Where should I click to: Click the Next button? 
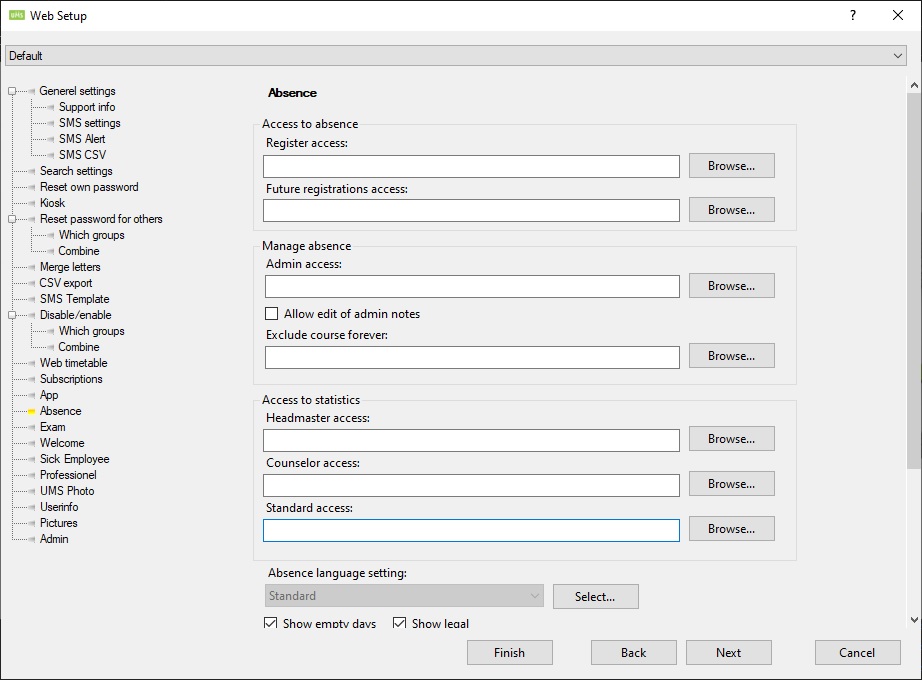(728, 653)
